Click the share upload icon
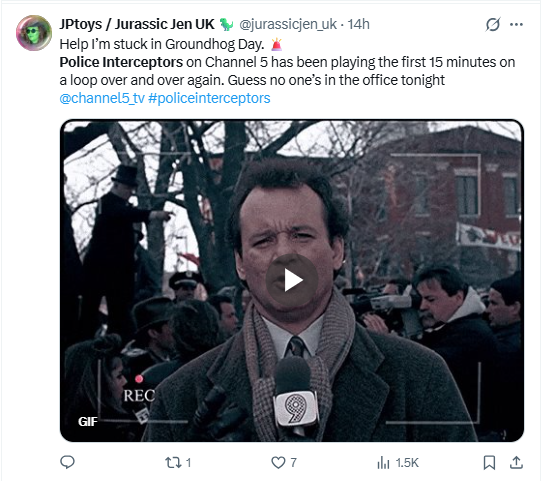This screenshot has width=548, height=481. (516, 462)
